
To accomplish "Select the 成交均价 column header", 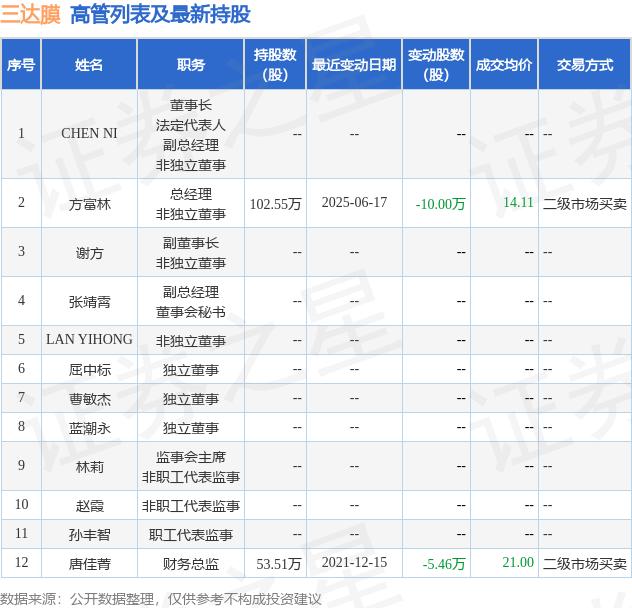I will point(504,65).
